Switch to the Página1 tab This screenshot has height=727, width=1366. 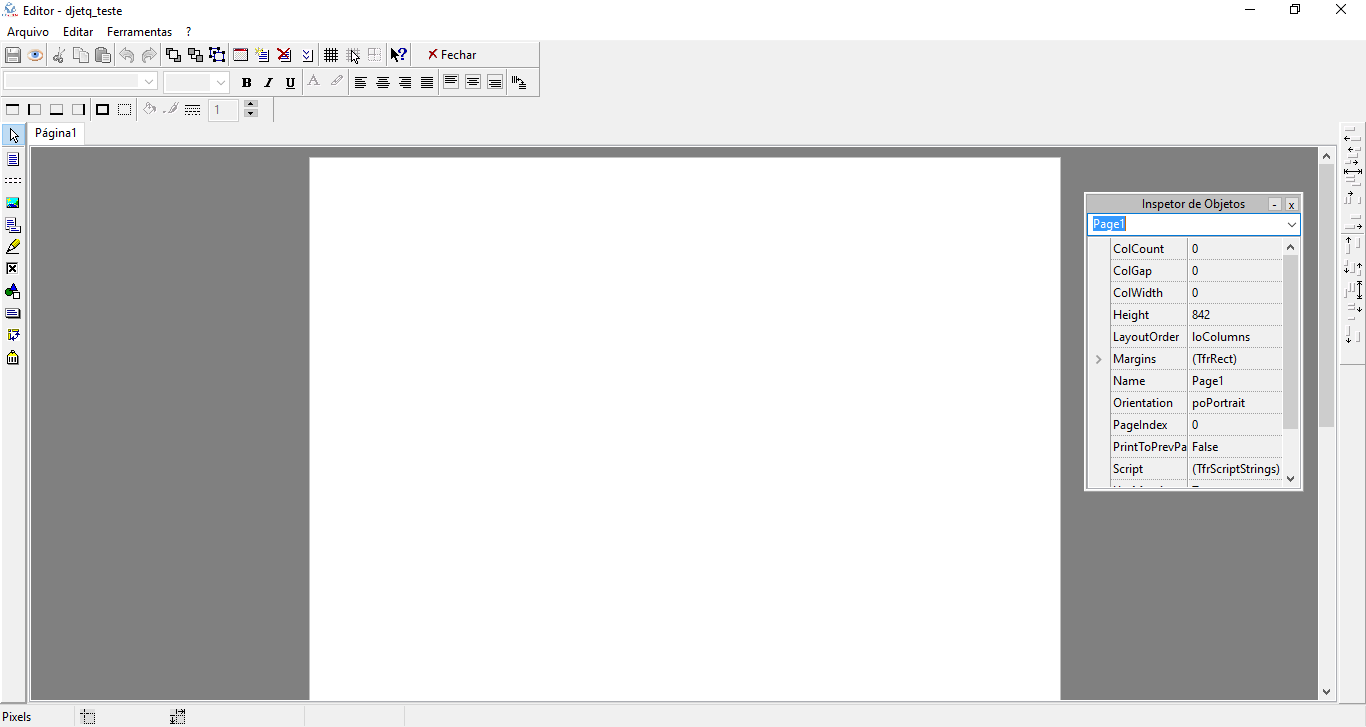[56, 133]
